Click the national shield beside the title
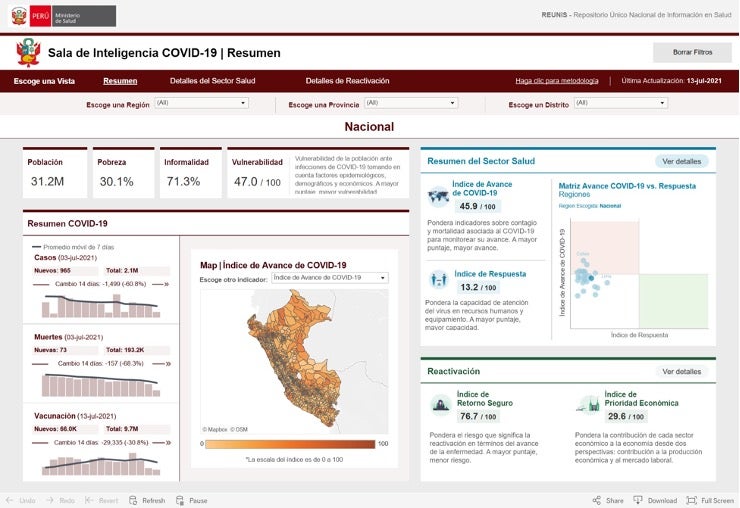Screen dimensions: 740x508 (28, 52)
